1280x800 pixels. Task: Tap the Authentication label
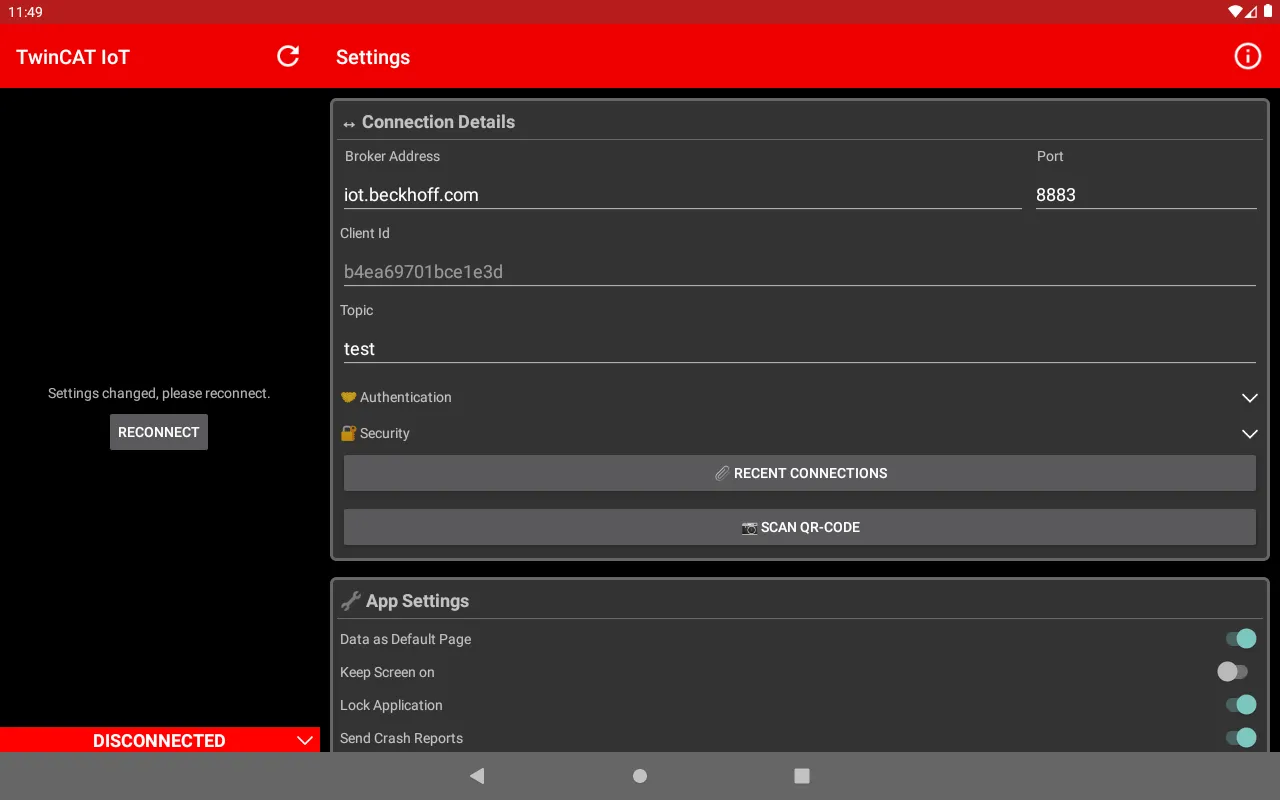[x=406, y=397]
